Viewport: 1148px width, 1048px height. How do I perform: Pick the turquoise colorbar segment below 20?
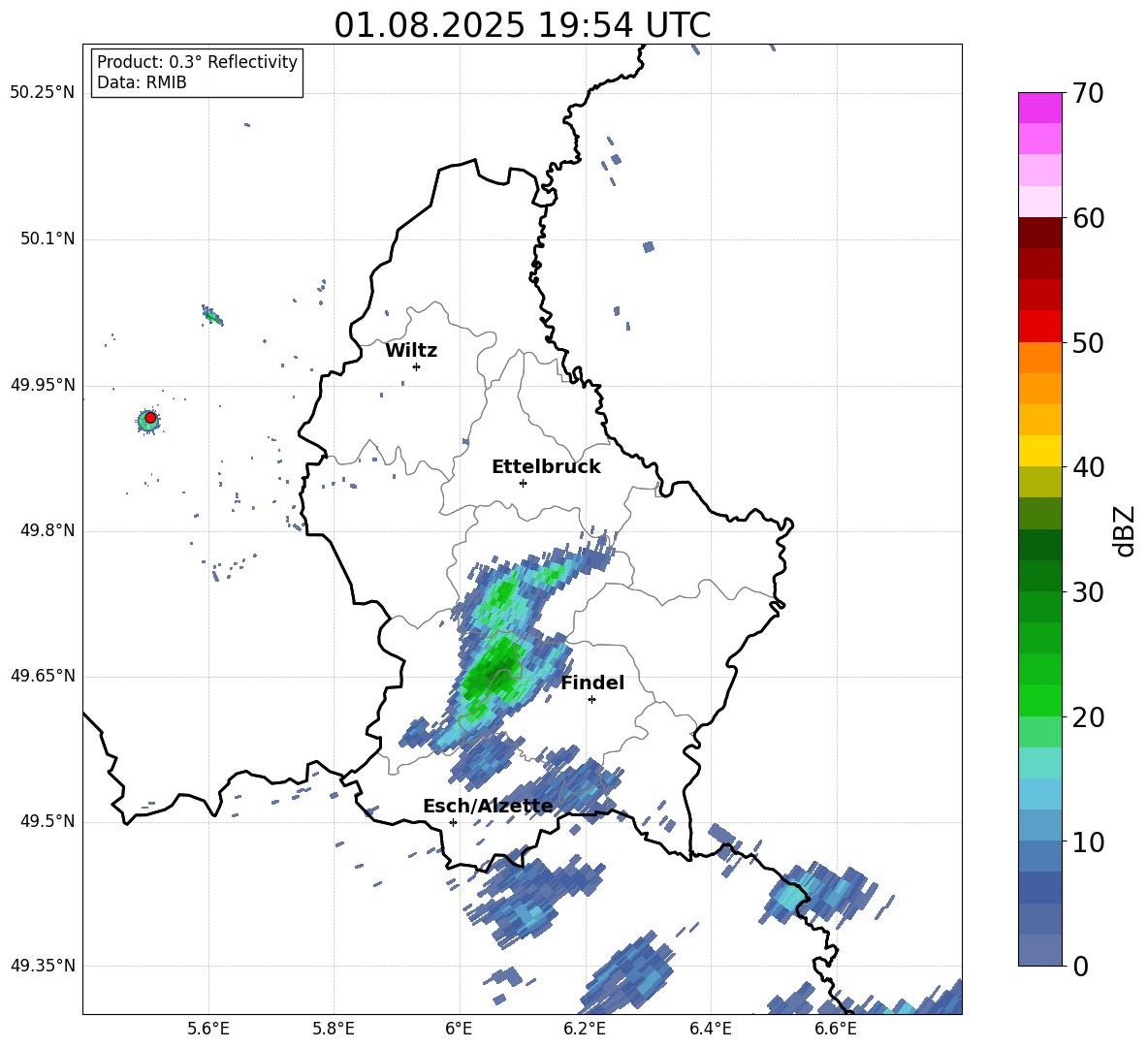coord(1040,763)
